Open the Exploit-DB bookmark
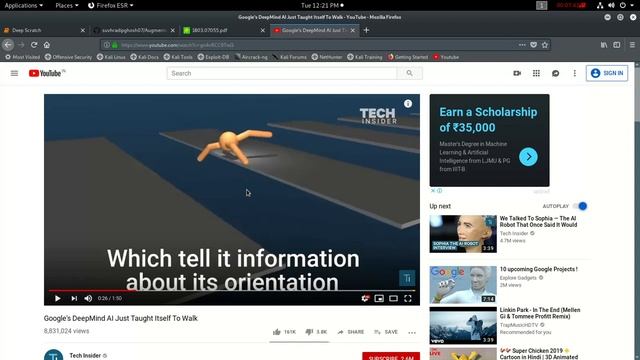 [x=213, y=57]
